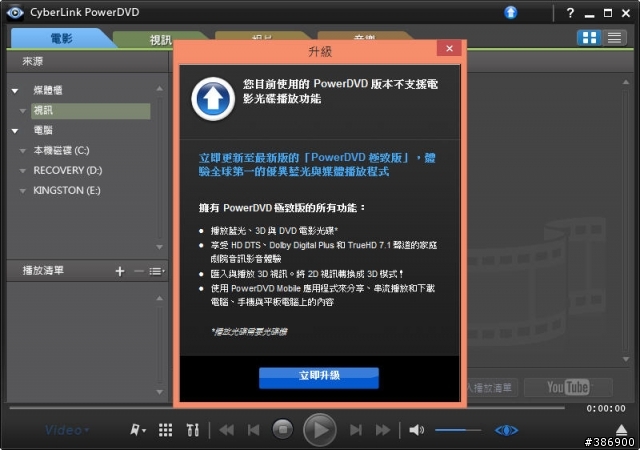Stop playback
Viewport: 640px width, 450px height.
(282, 430)
